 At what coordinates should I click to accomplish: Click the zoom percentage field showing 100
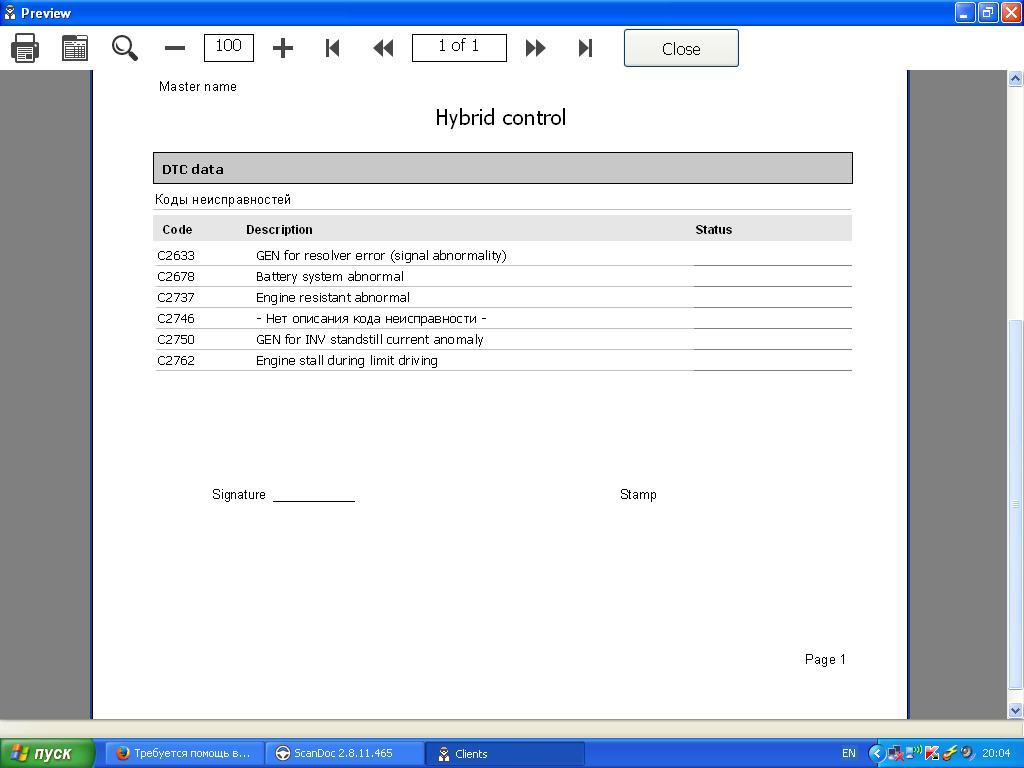[x=229, y=48]
